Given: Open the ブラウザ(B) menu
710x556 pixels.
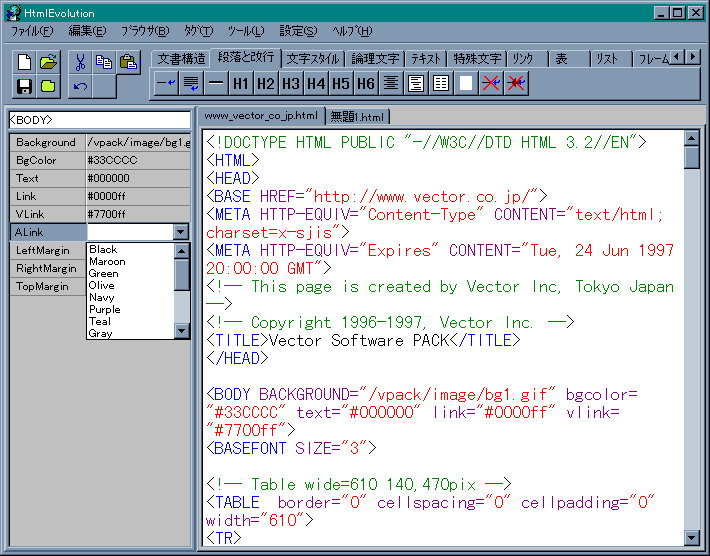Looking at the screenshot, I should [145, 31].
